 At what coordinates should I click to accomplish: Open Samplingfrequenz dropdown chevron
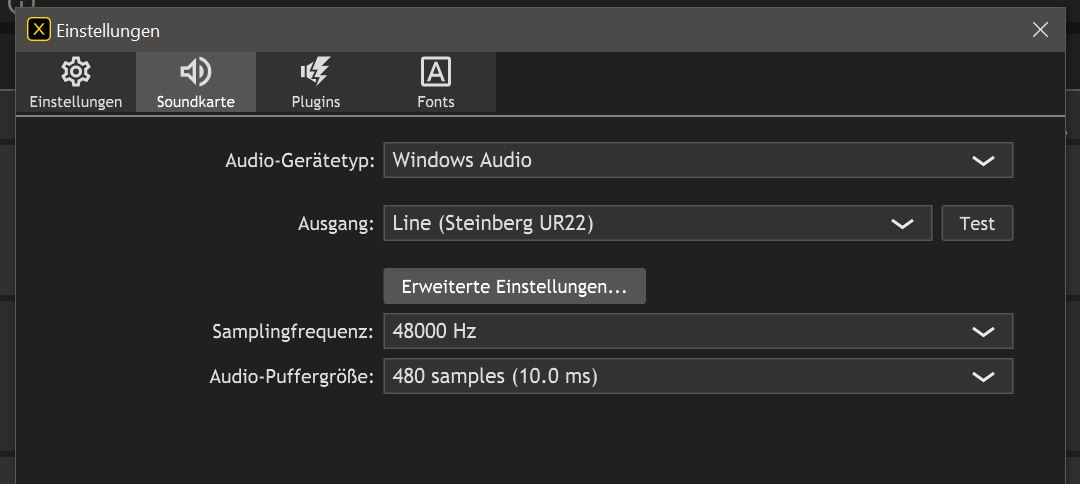tap(983, 331)
